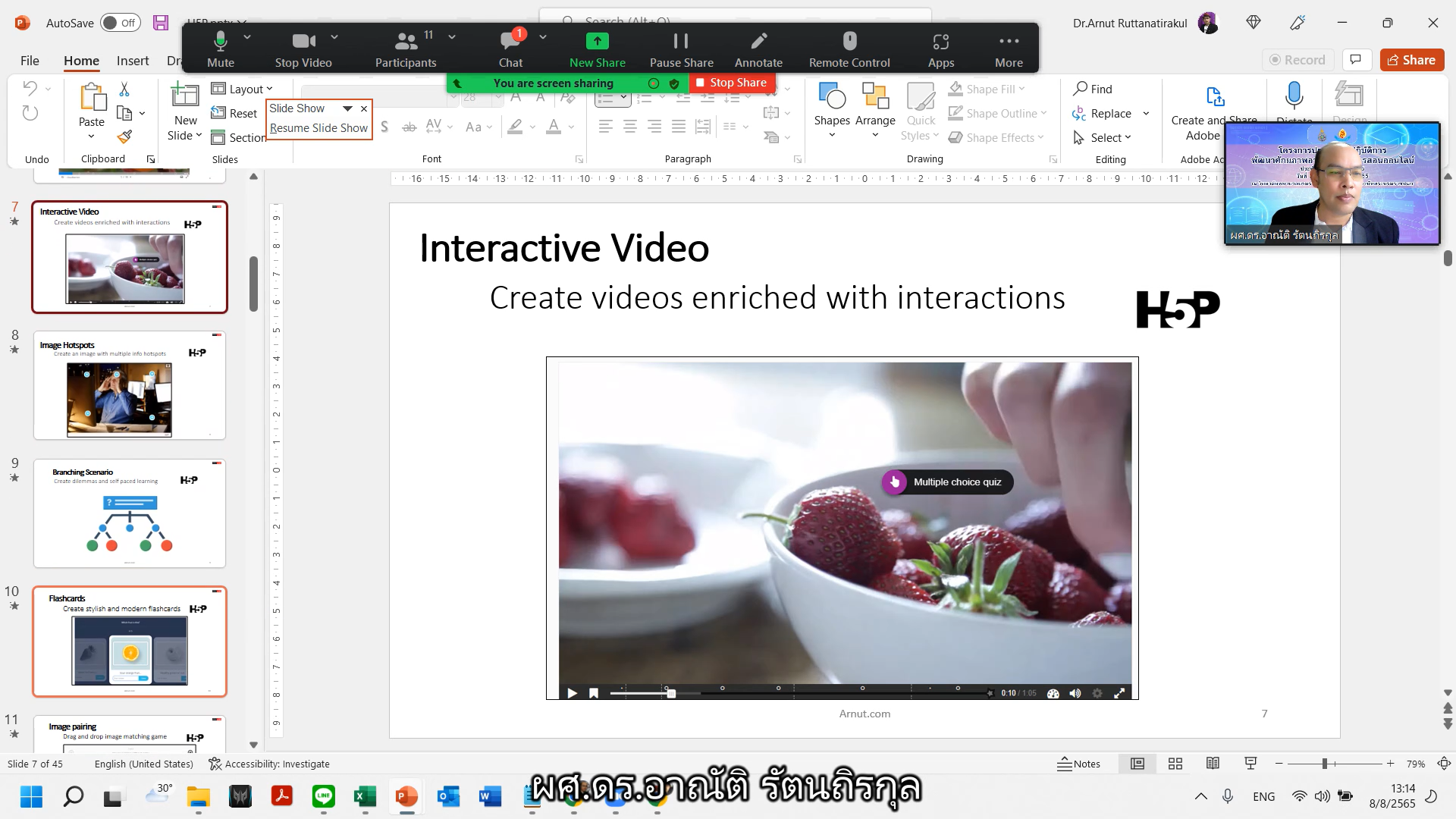Open the Layout dropdown in the Slides group
The height and width of the screenshot is (819, 1456).
pyautogui.click(x=243, y=88)
